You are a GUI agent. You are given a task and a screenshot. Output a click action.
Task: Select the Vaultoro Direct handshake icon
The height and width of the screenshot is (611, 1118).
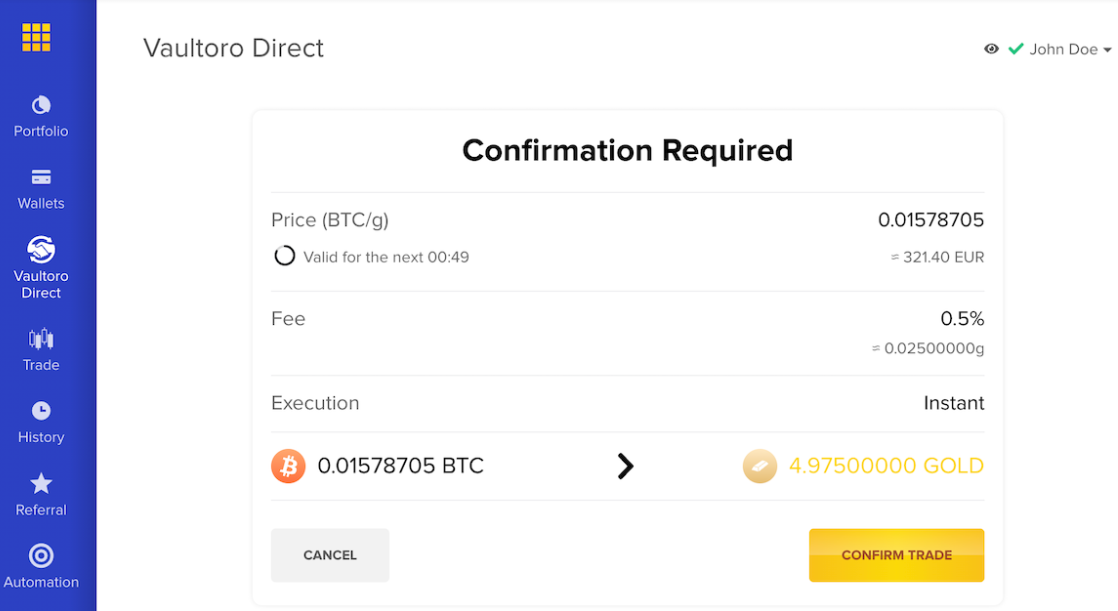(x=41, y=250)
